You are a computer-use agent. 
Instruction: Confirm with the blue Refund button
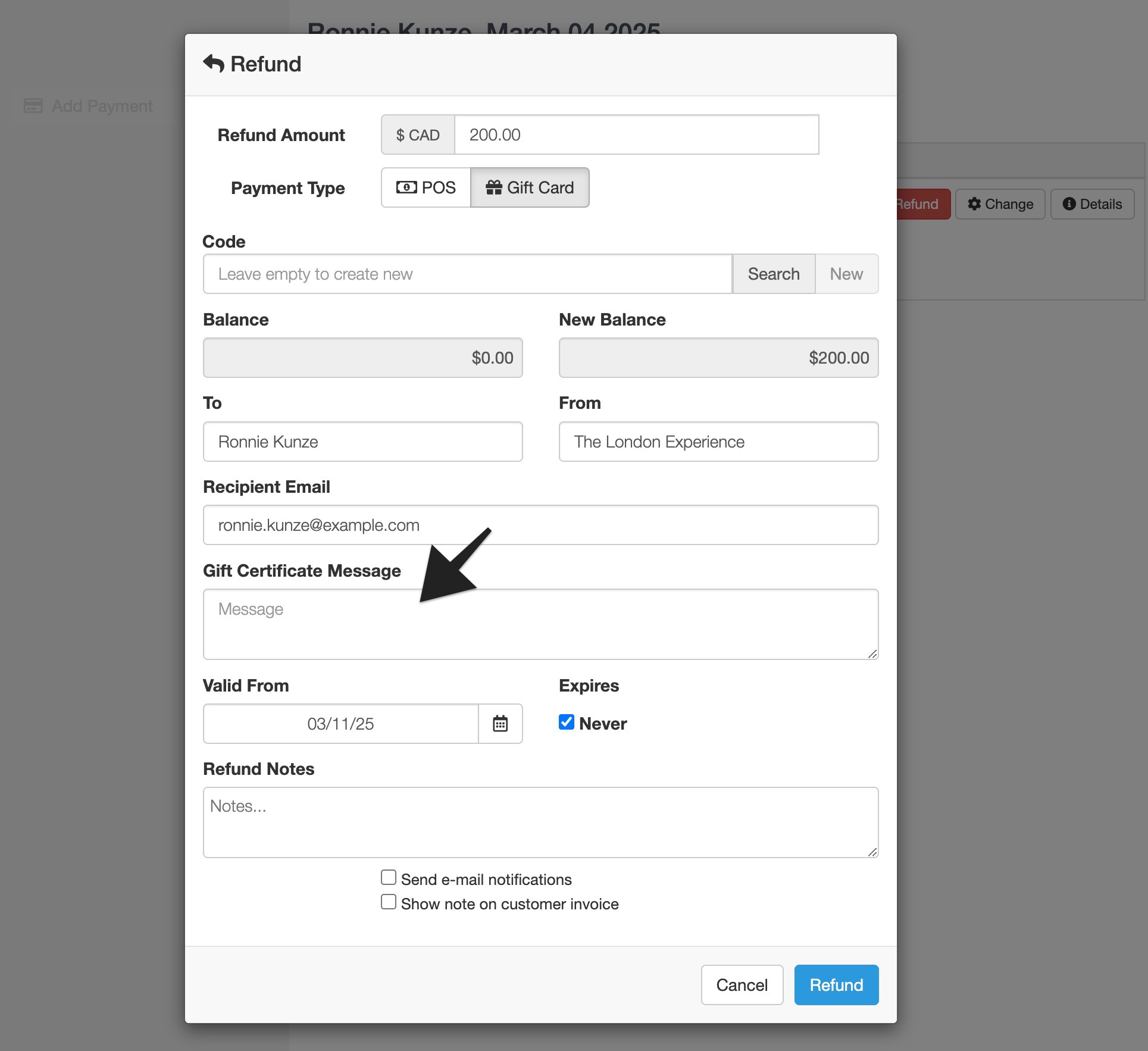836,985
